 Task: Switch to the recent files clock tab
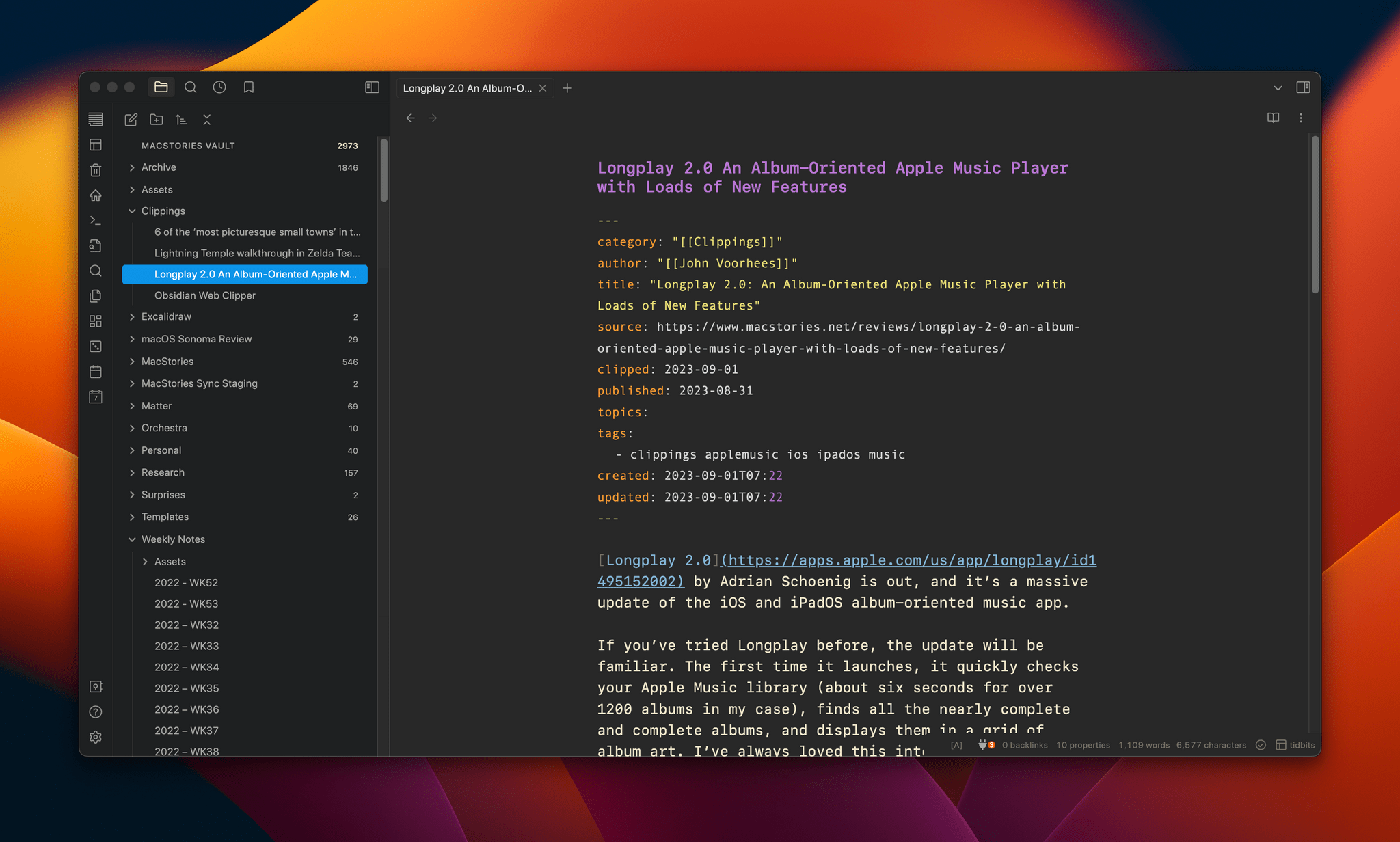(219, 87)
